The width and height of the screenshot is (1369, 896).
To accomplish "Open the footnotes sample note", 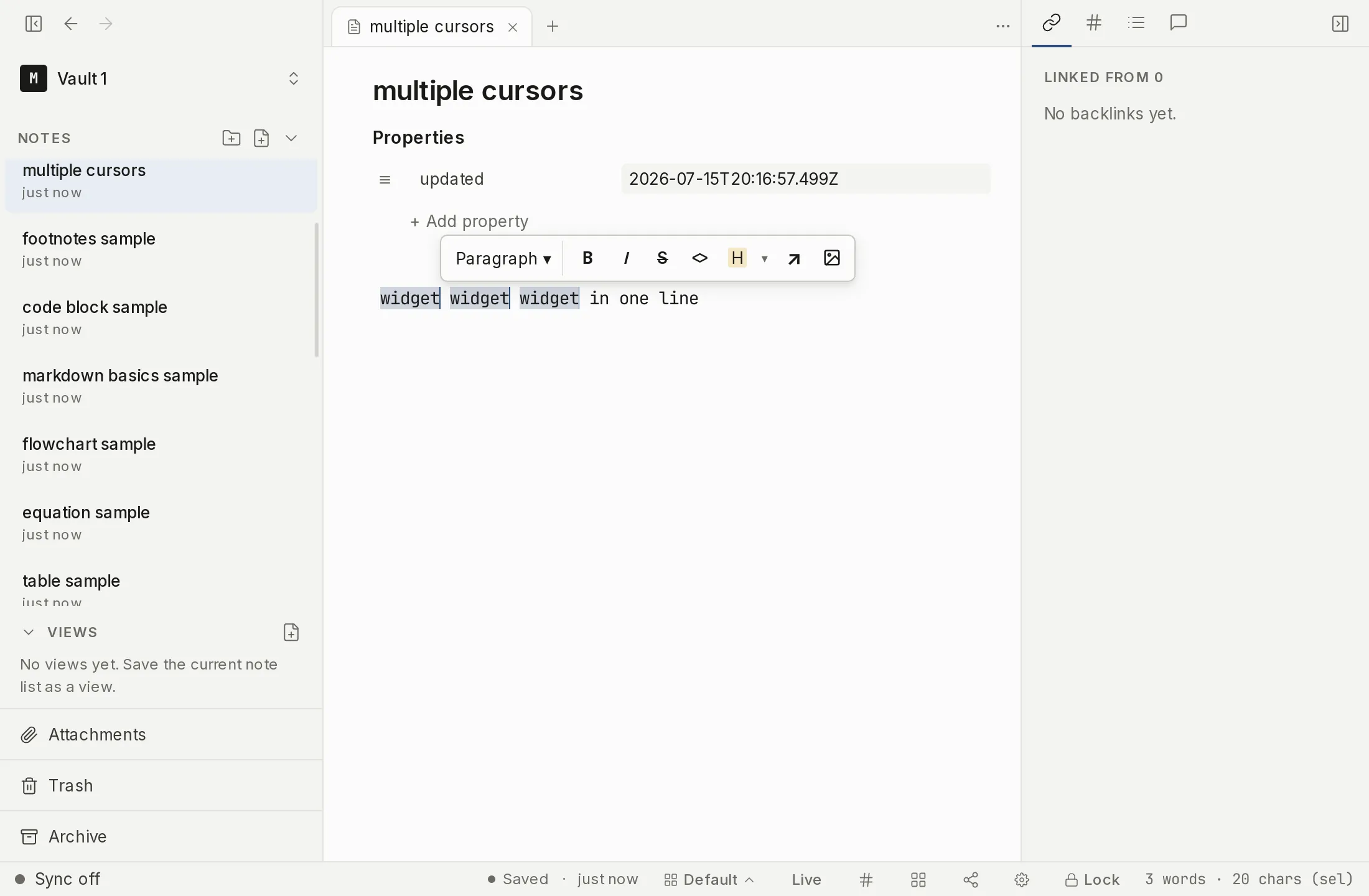I will point(161,249).
